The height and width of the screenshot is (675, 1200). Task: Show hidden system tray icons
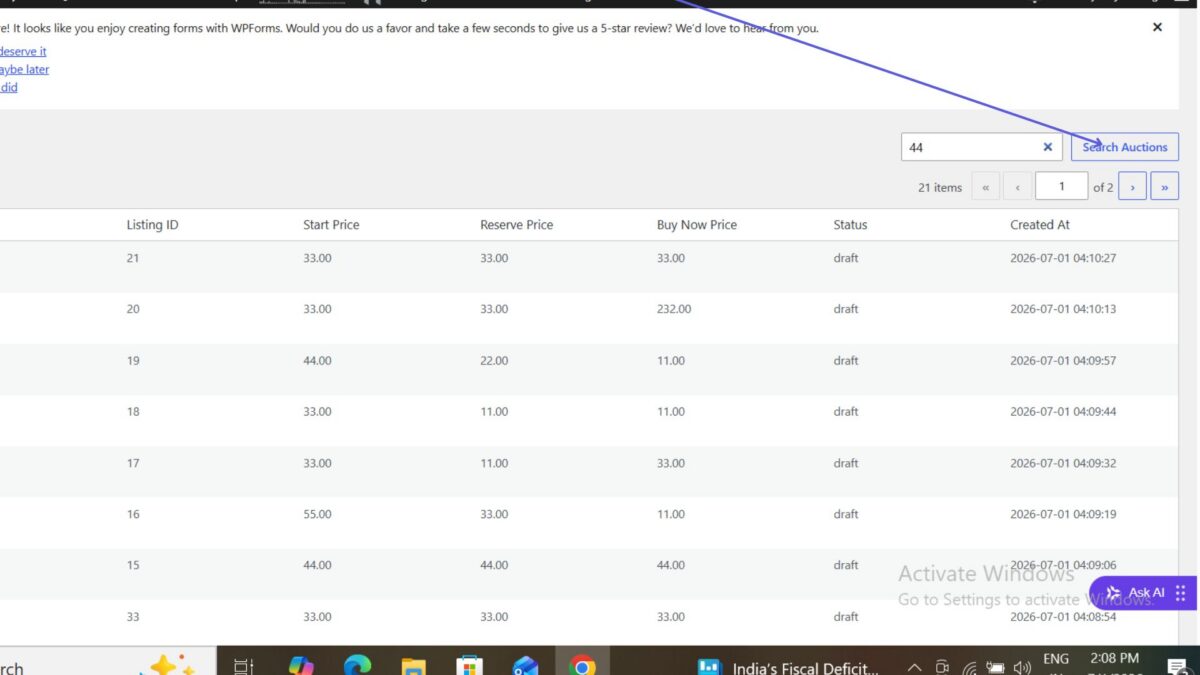914,667
